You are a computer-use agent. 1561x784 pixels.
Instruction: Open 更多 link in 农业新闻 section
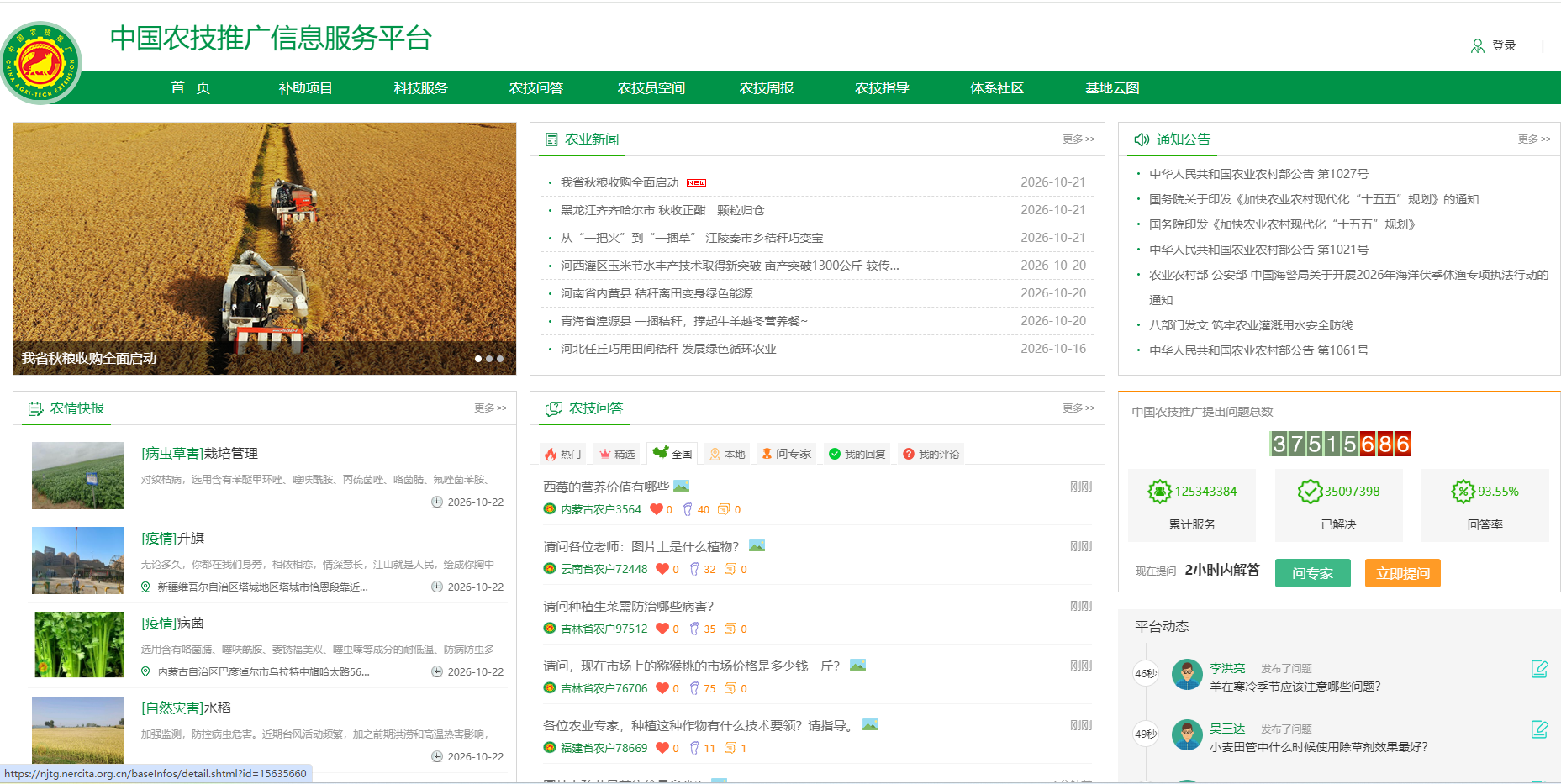[x=1078, y=139]
